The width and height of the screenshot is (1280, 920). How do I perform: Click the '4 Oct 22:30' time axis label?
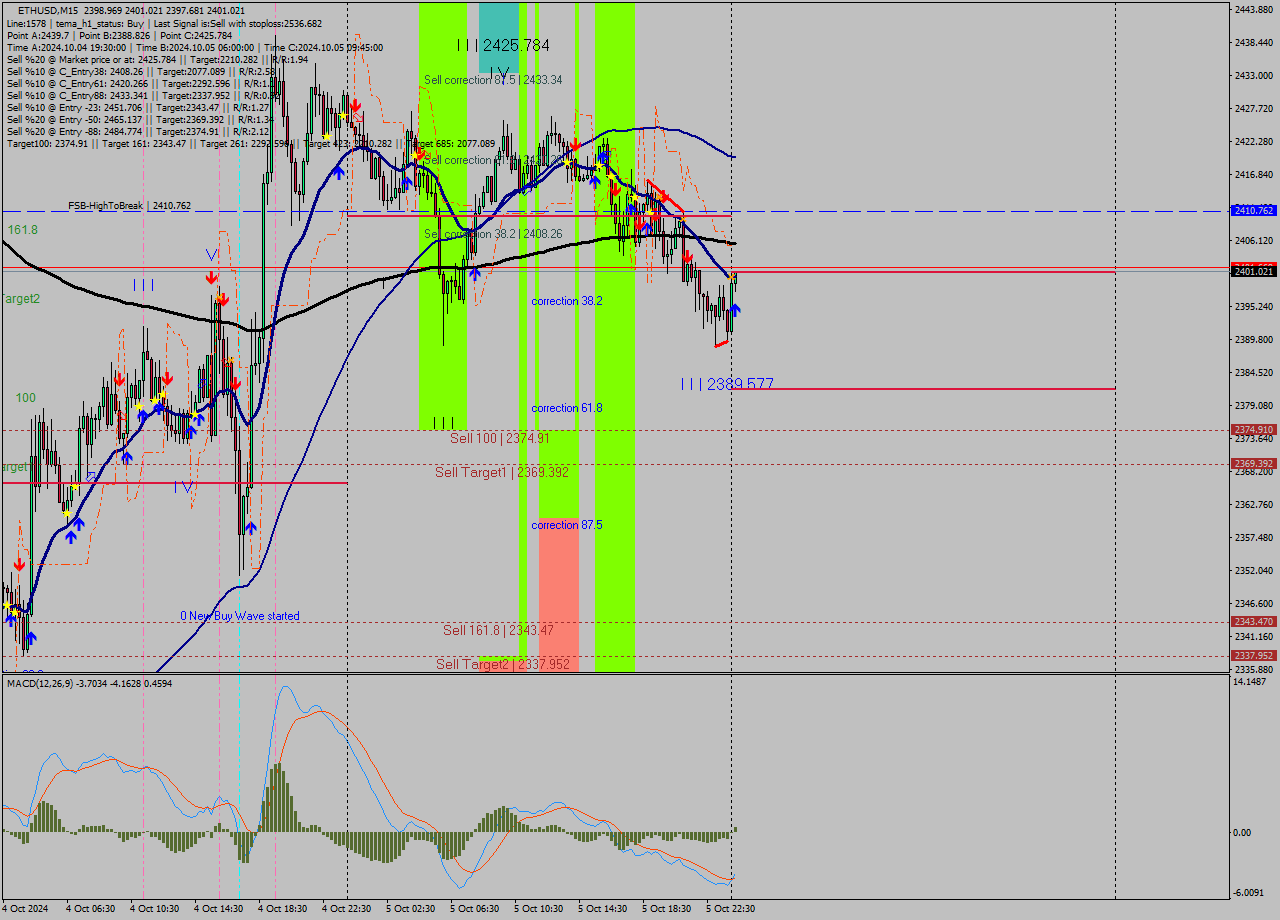pos(347,909)
